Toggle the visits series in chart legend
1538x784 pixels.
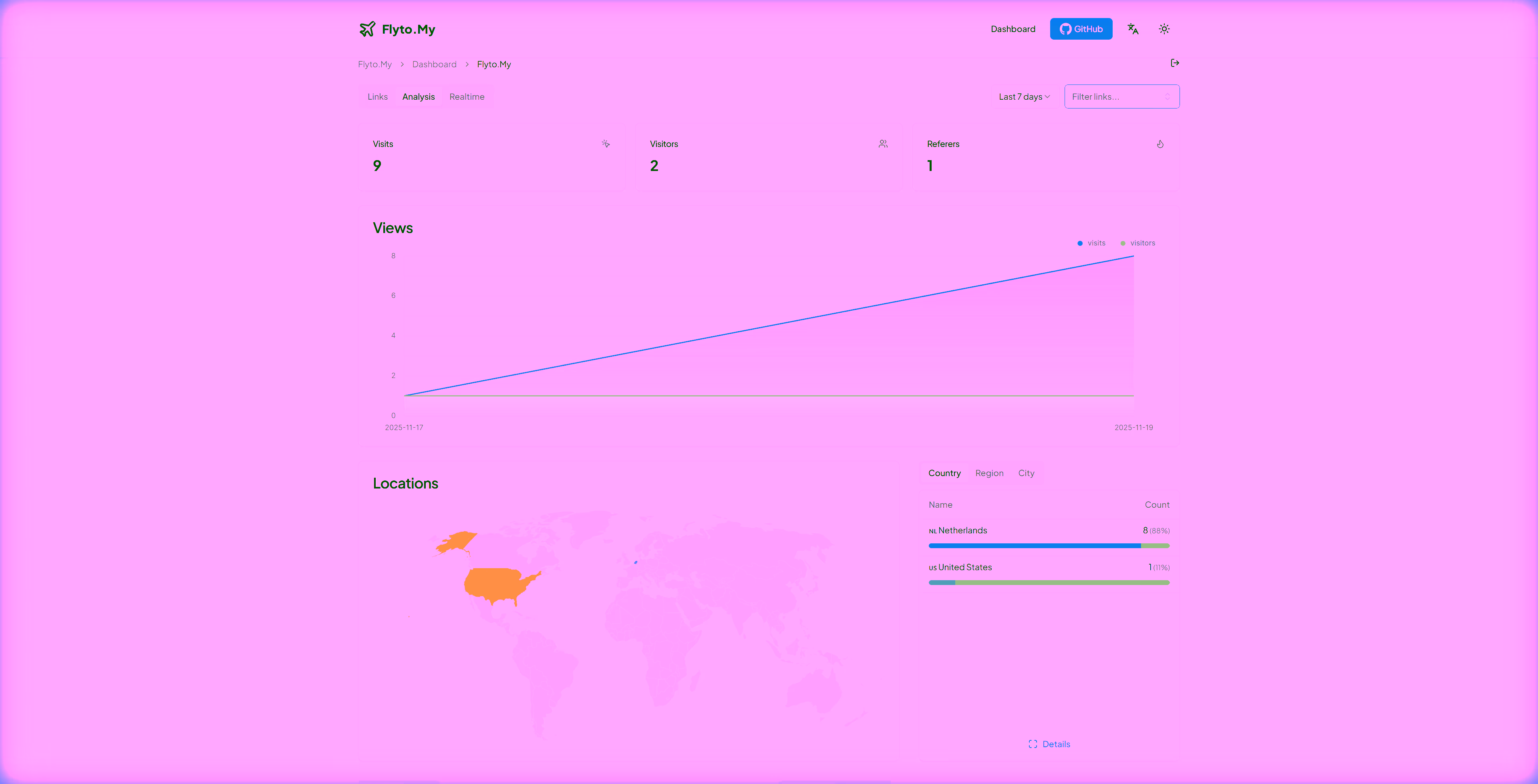pos(1091,243)
